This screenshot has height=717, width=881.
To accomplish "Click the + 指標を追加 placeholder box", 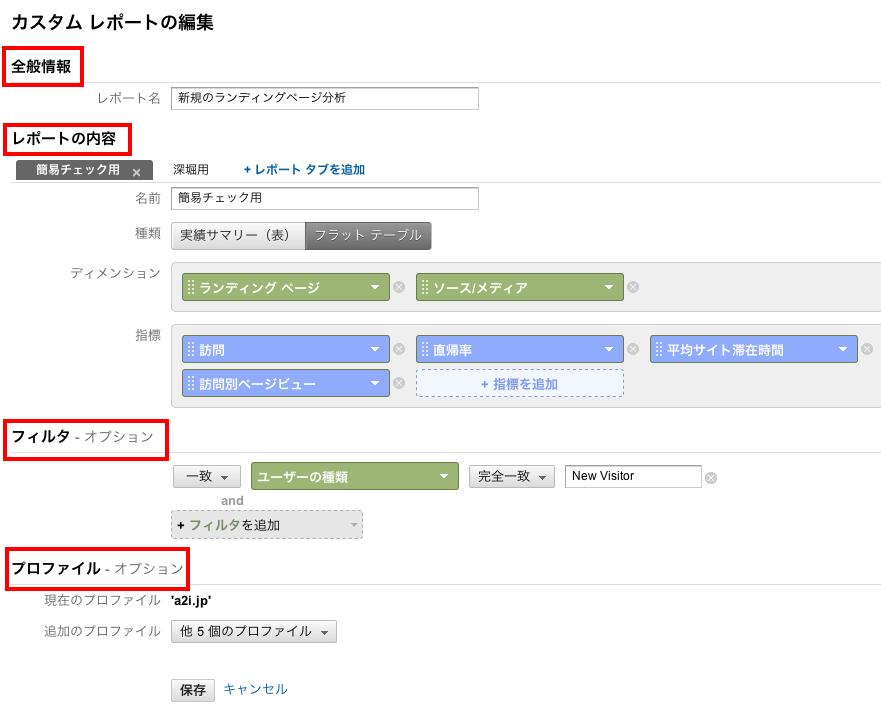I will coord(520,384).
